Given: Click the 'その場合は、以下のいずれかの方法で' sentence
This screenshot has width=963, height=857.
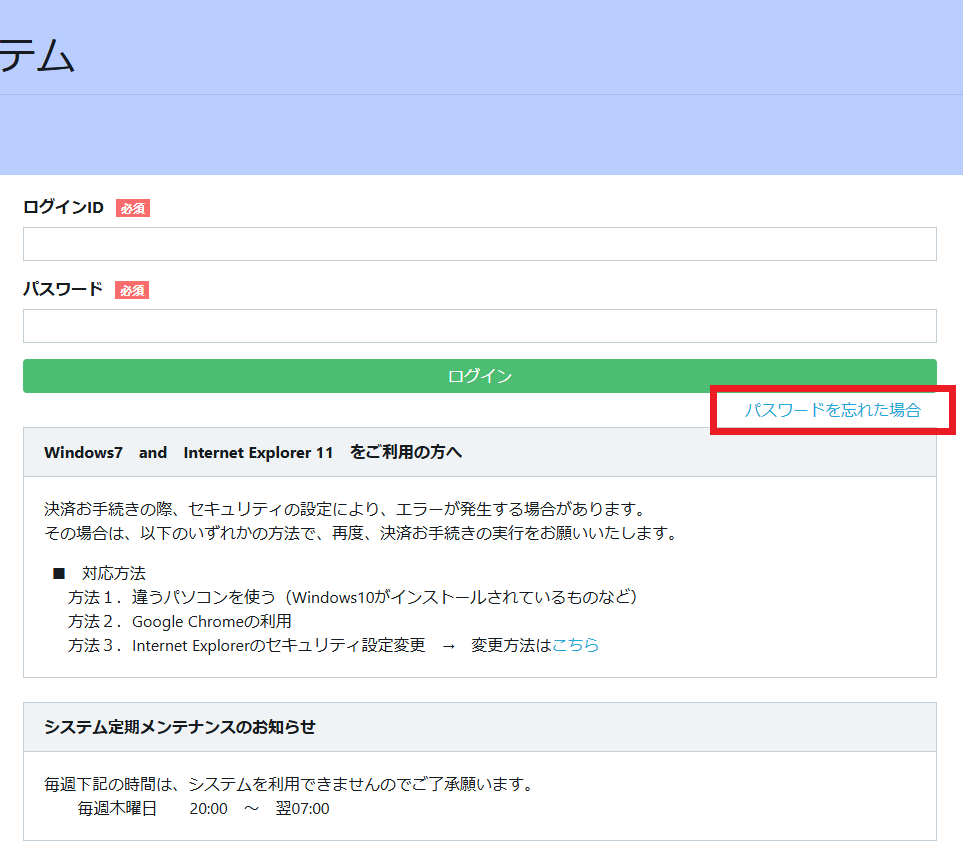Looking at the screenshot, I should 361,533.
